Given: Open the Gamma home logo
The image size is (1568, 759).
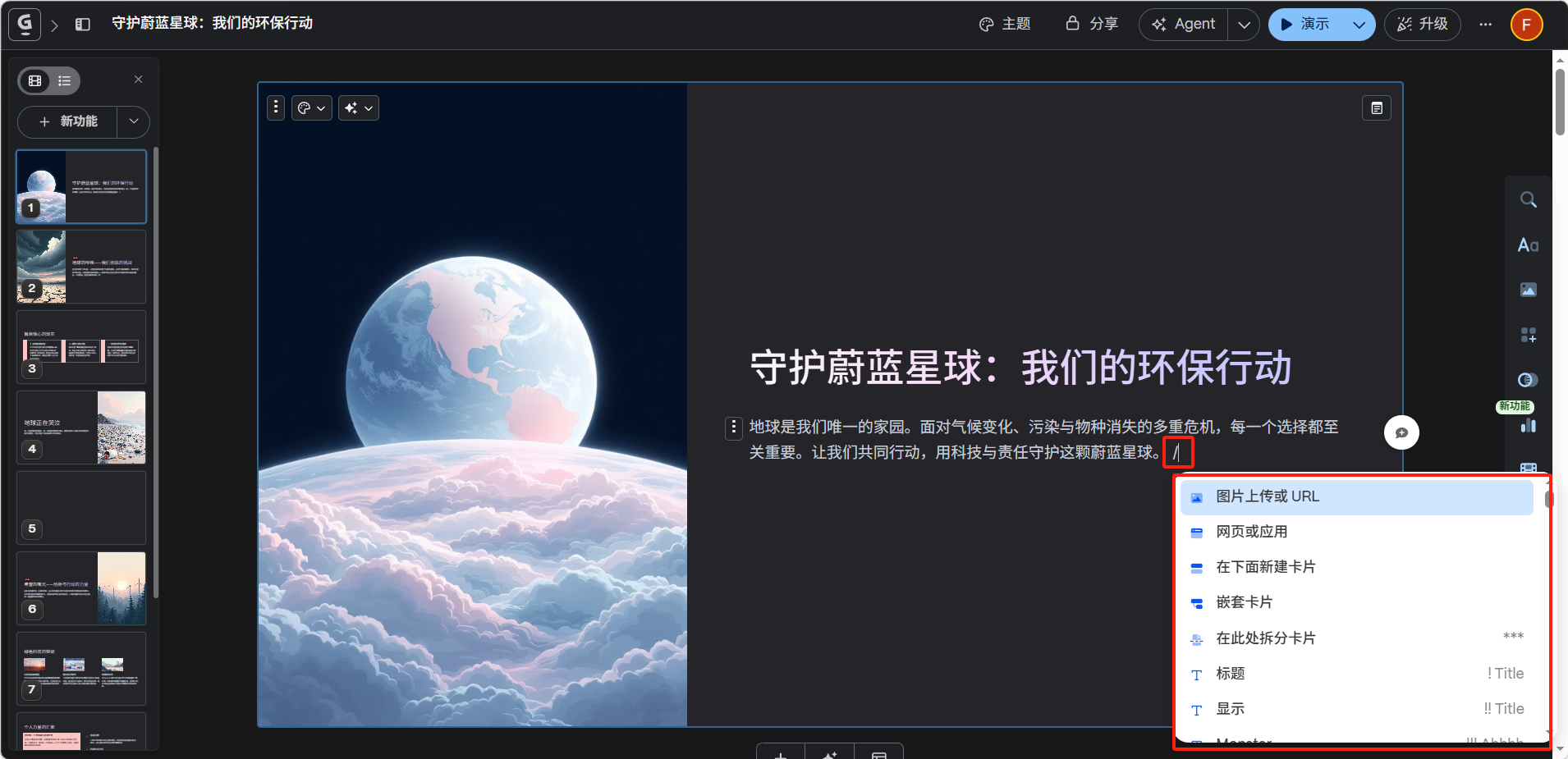Looking at the screenshot, I should (x=25, y=24).
